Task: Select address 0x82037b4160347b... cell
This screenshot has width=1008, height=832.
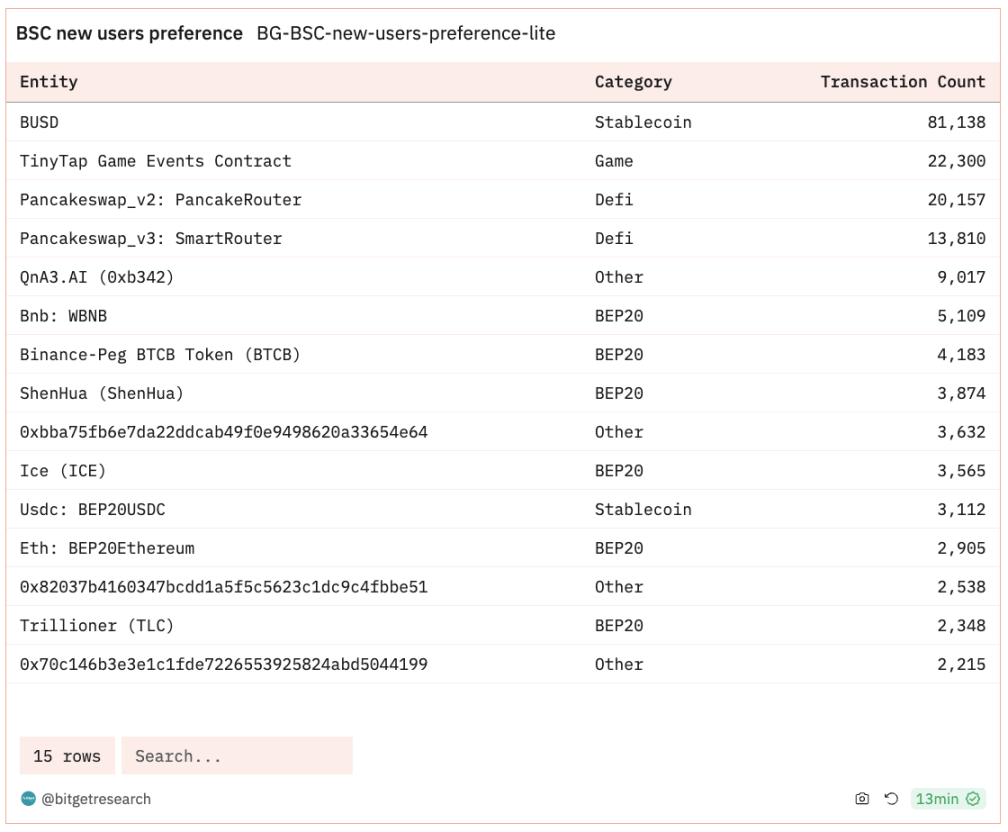Action: point(224,587)
